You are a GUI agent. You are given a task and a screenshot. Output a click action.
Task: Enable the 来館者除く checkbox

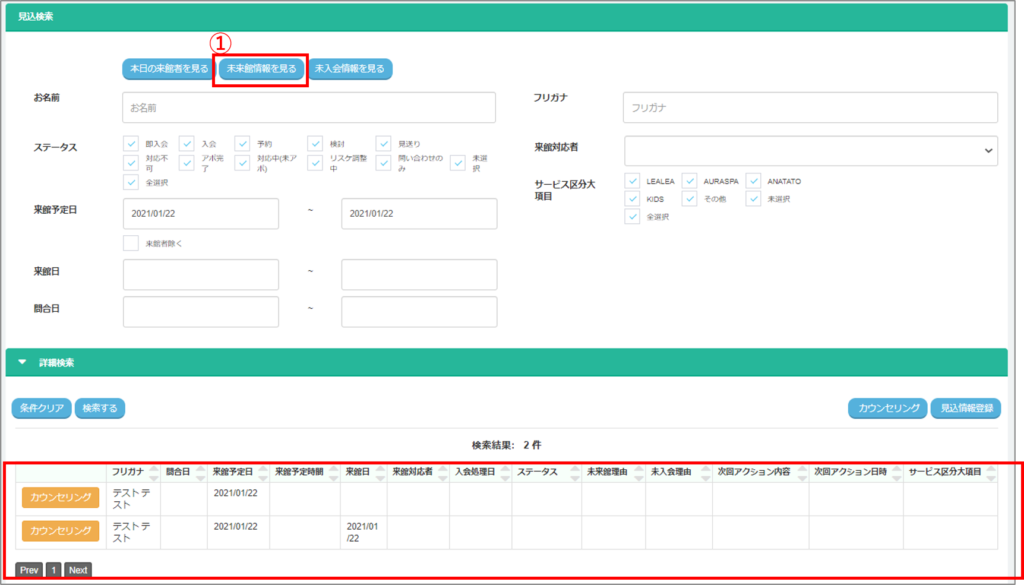131,243
